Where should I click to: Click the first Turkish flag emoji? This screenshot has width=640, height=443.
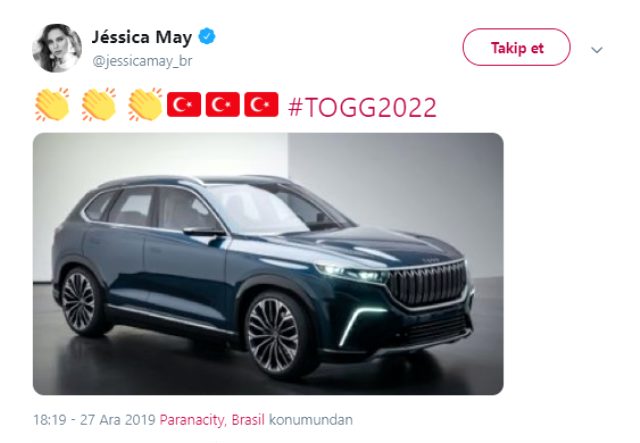[x=184, y=105]
